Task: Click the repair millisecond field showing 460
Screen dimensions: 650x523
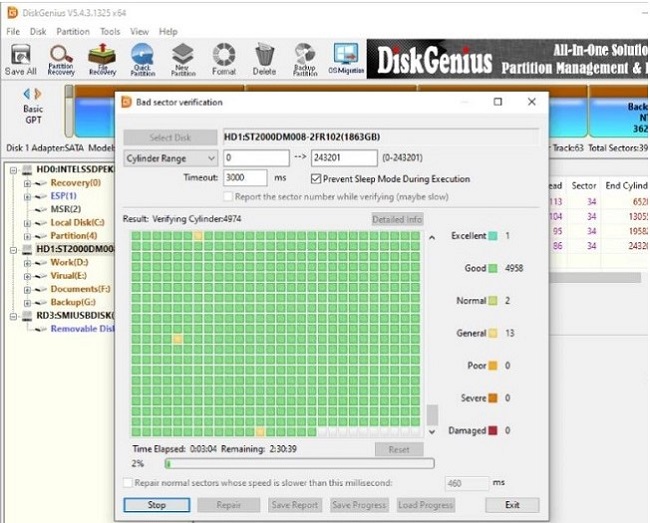Action: click(x=467, y=483)
